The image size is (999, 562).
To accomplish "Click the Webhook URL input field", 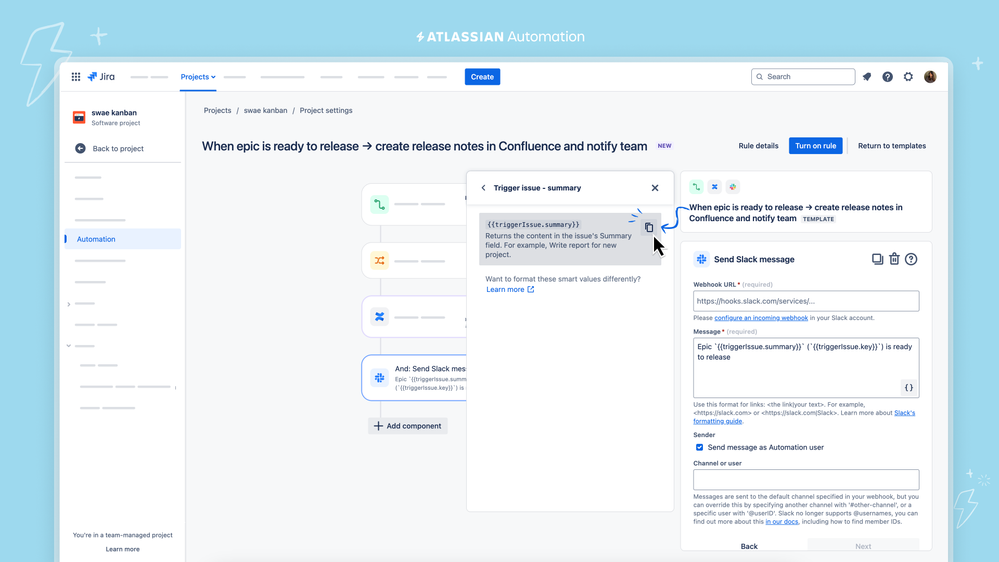I will coord(806,301).
